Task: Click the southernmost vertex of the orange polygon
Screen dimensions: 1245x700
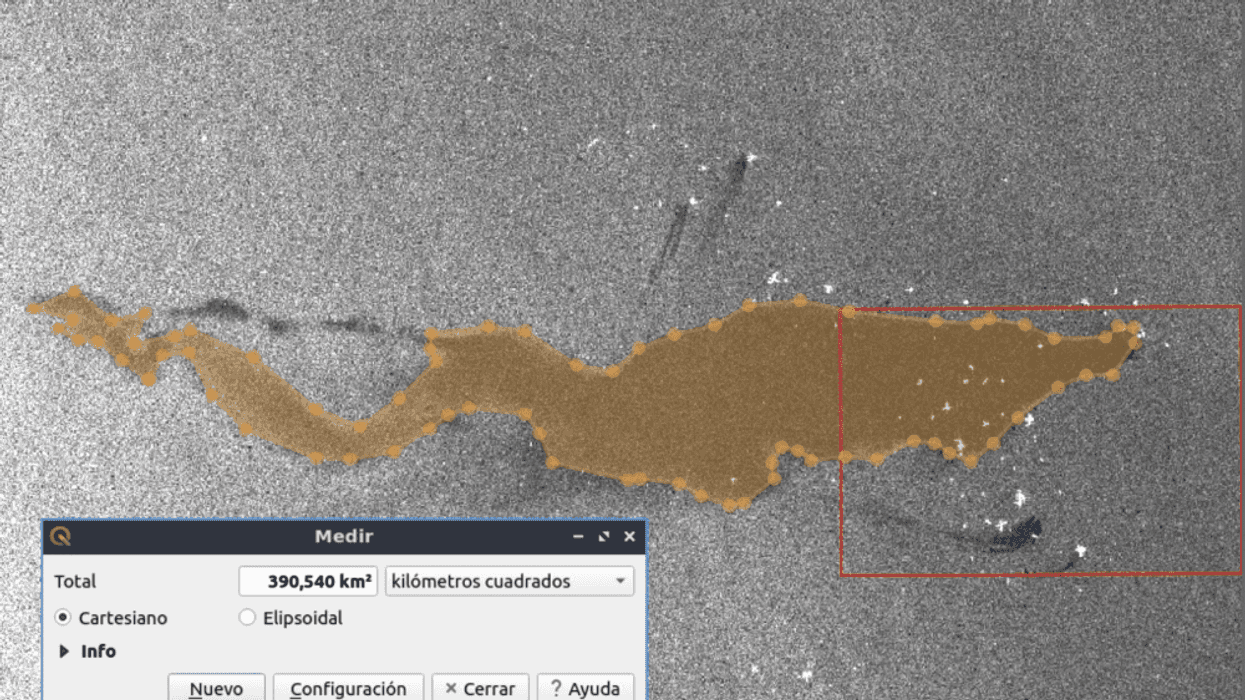Action: tap(730, 505)
